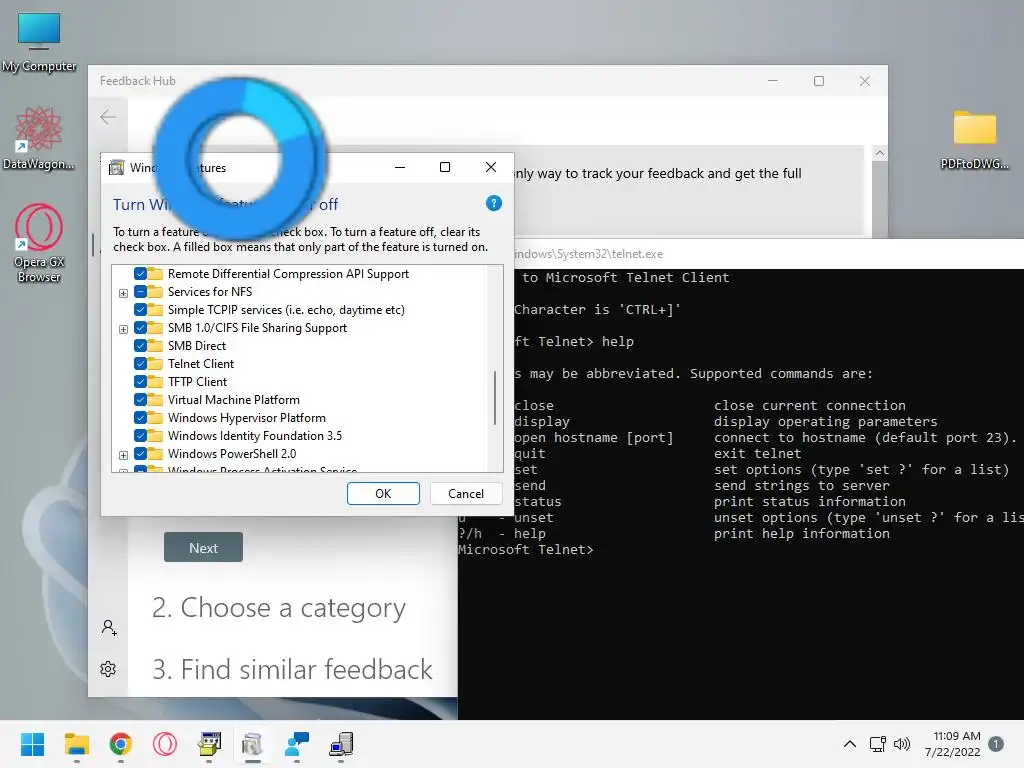Launch Opera GX Browser desktop shortcut

(x=39, y=243)
